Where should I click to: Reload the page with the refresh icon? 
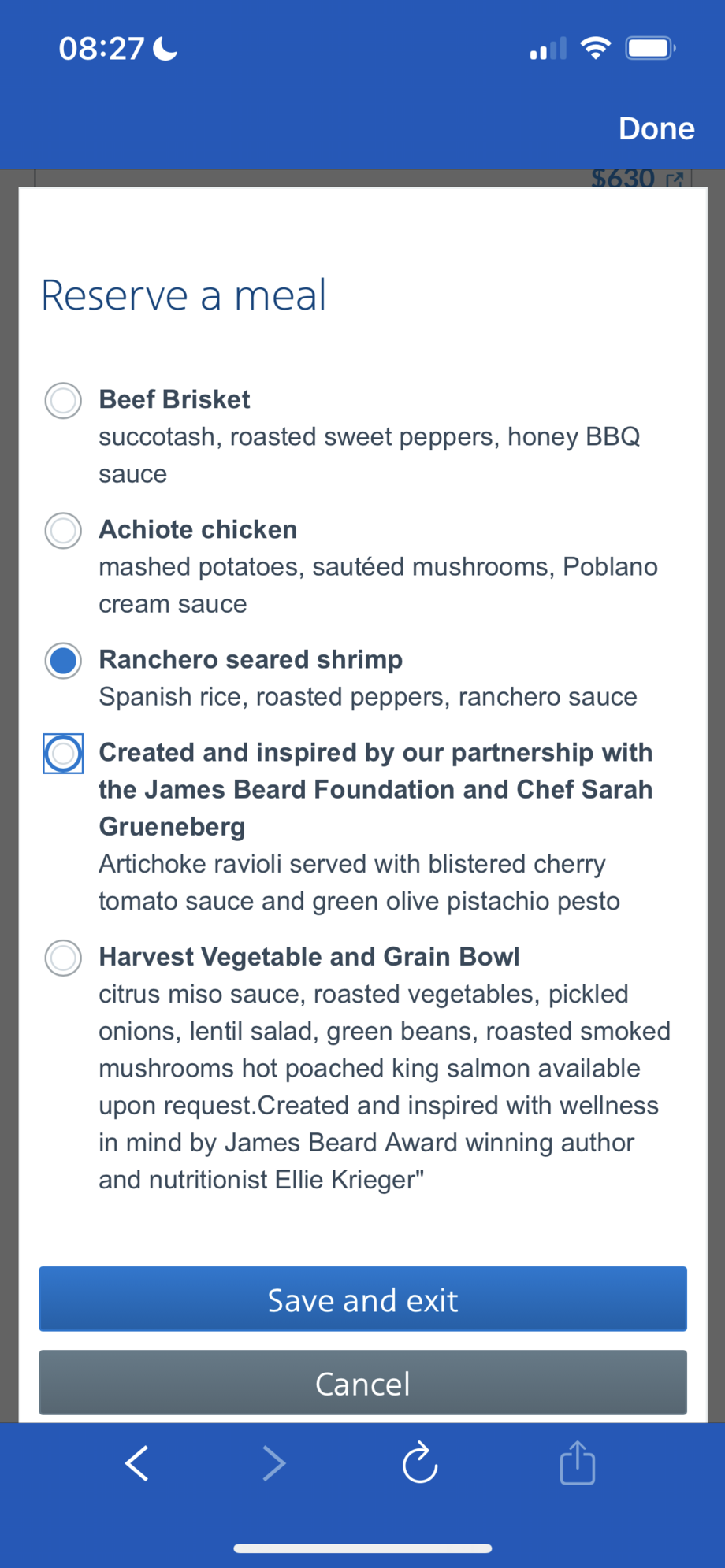[x=420, y=1462]
